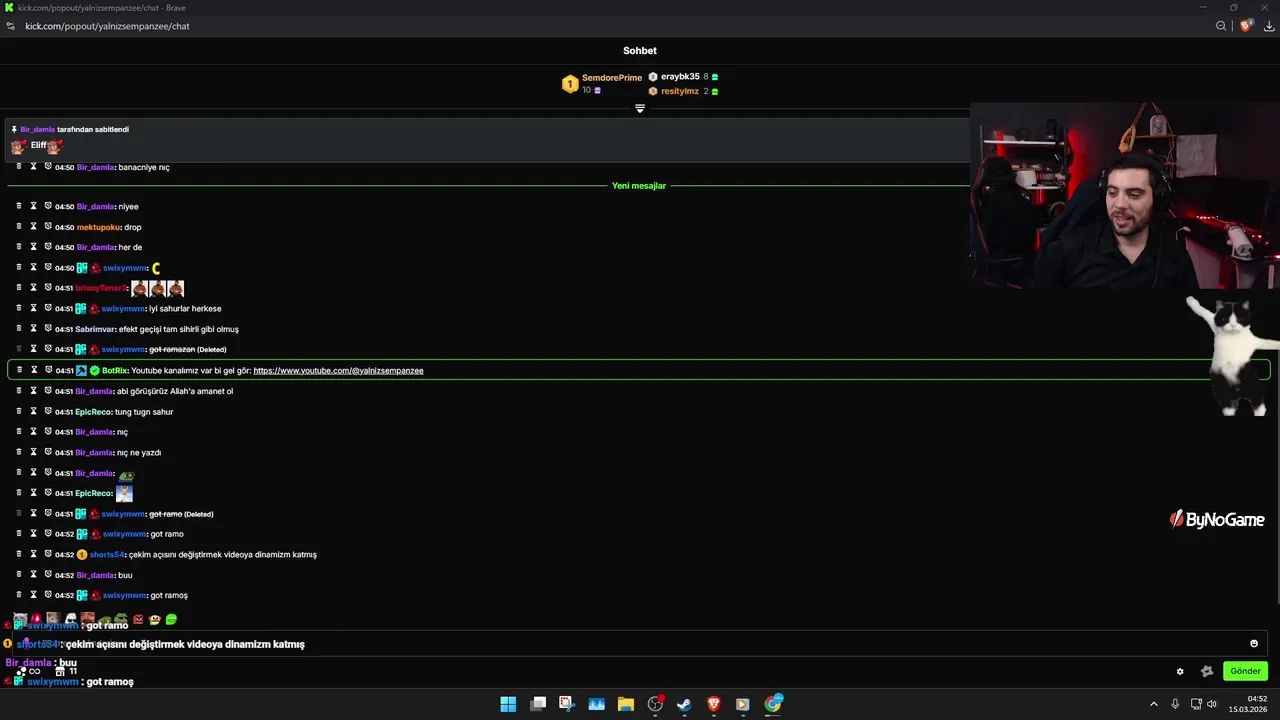Delete the BotRix YouTube message
Image resolution: width=1280 pixels, height=720 pixels.
18,370
